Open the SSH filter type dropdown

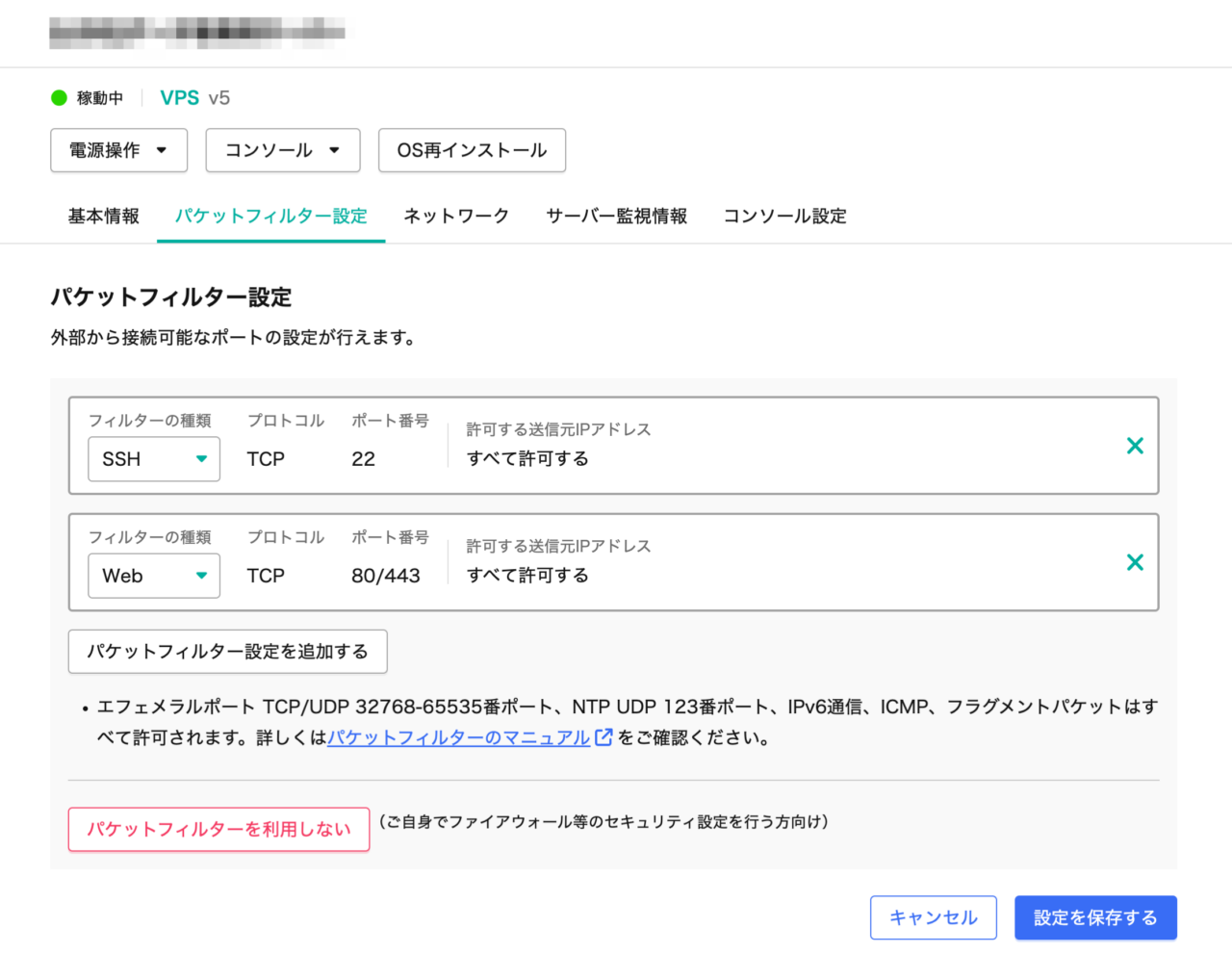(x=154, y=459)
